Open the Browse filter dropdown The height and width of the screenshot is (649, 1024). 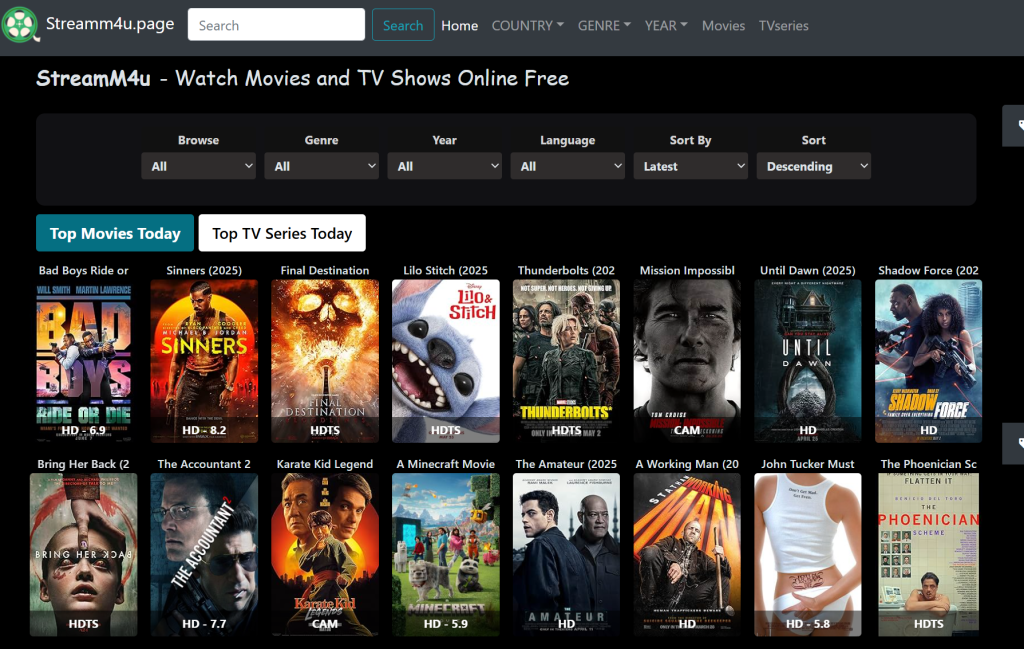(x=199, y=166)
